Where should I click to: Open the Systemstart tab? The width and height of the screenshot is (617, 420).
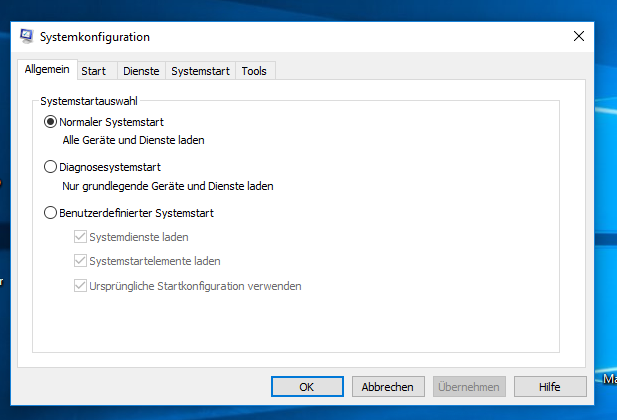click(200, 71)
